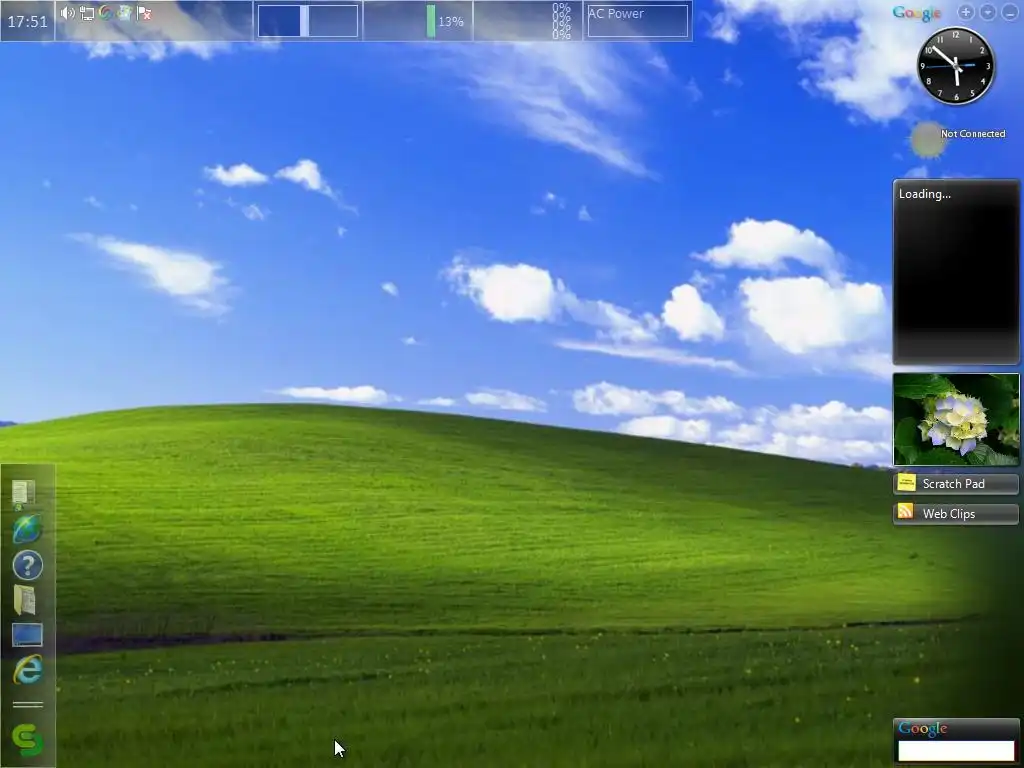
Task: Click the yellow sticky note Scratch Pad icon
Action: coord(906,483)
